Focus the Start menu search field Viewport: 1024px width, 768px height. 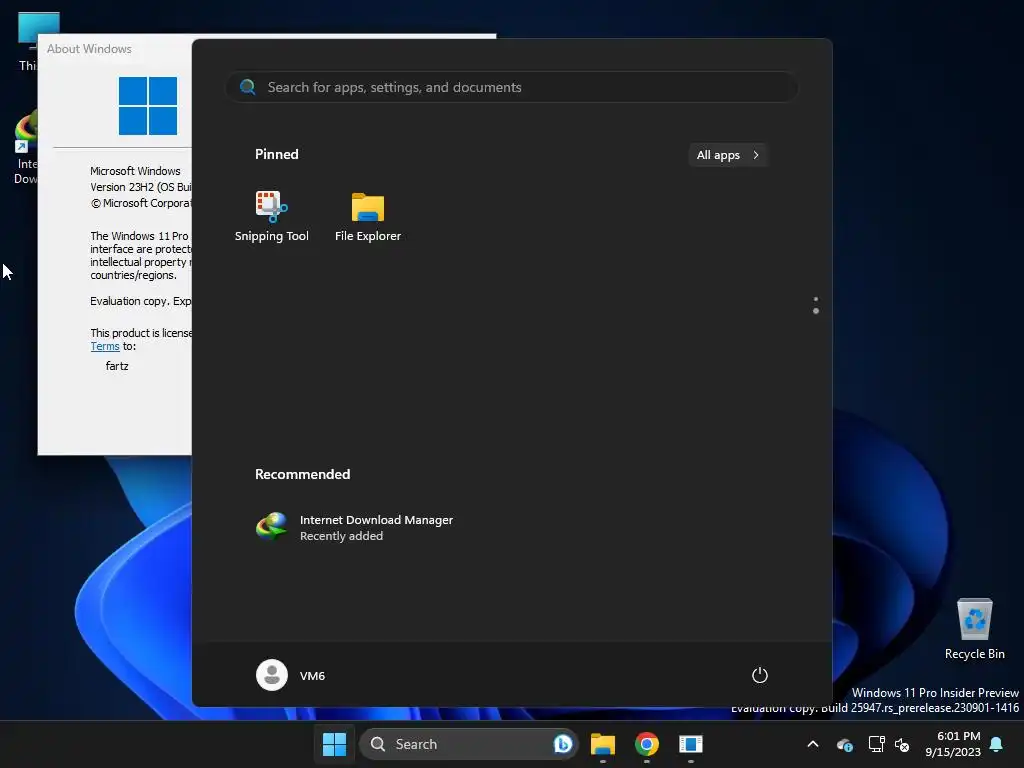click(x=512, y=88)
